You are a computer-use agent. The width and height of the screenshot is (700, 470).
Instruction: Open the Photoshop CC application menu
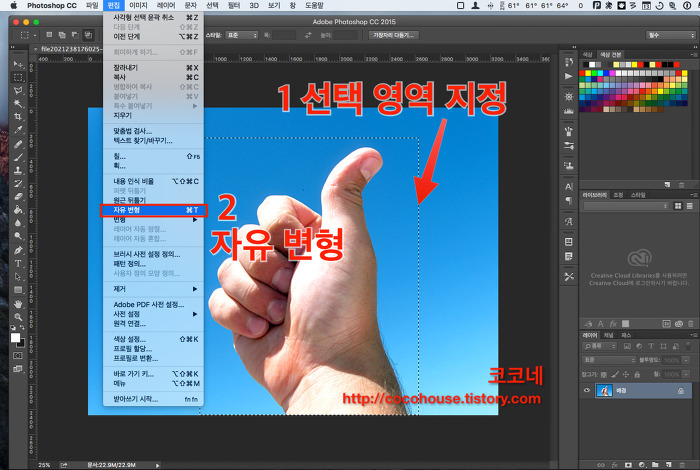coord(52,5)
